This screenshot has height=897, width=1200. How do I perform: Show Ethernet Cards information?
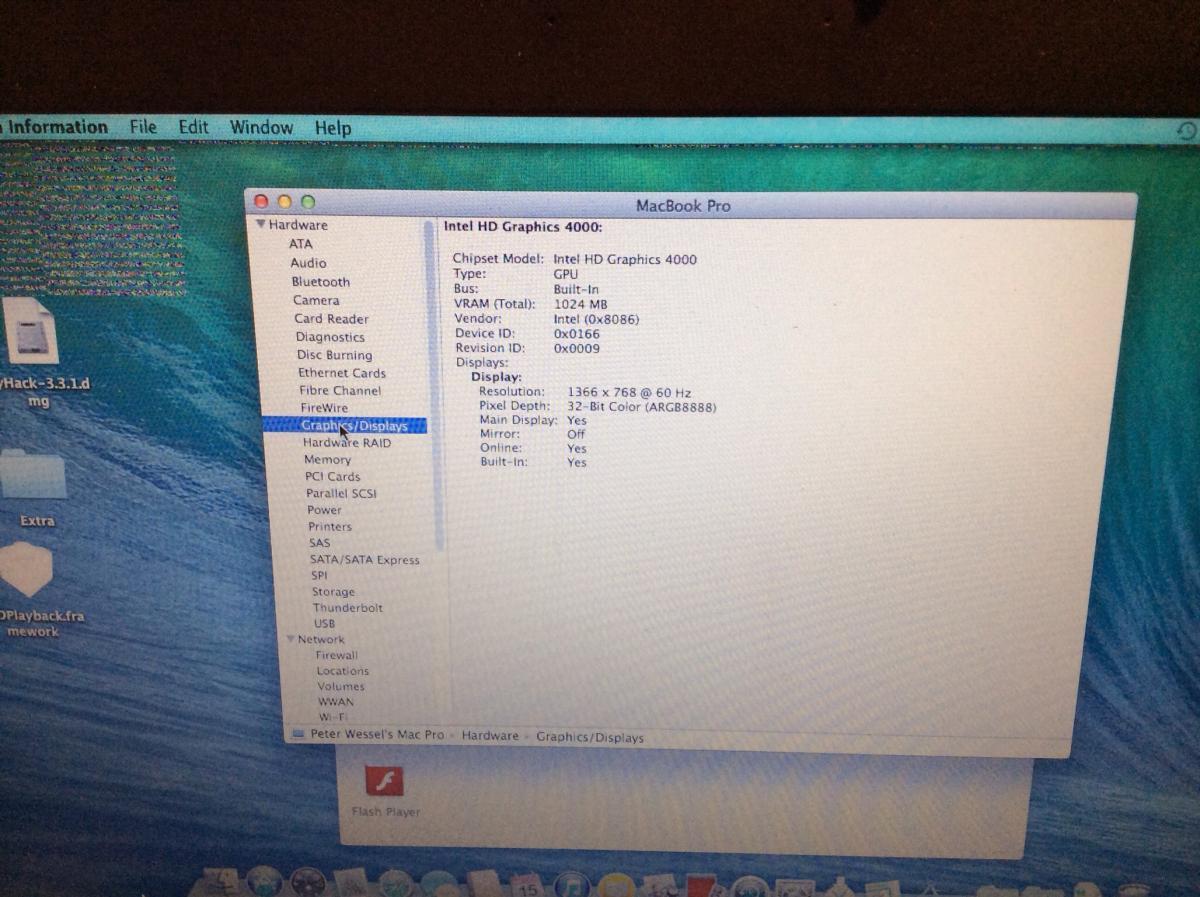[x=341, y=373]
